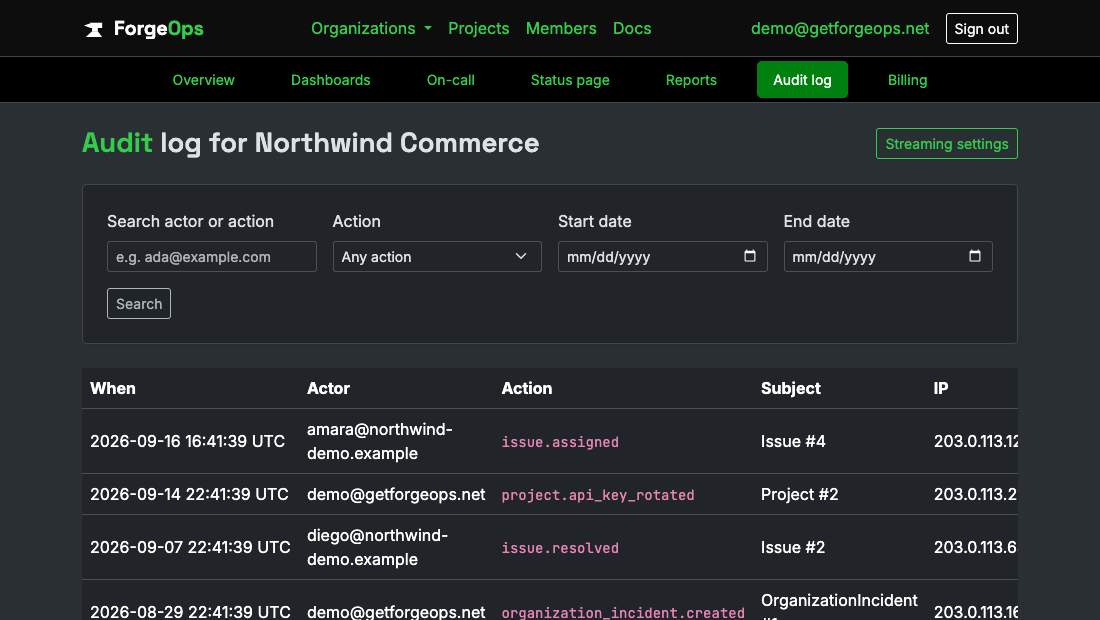Select the Audit log tab
1100x620 pixels.
pos(802,80)
